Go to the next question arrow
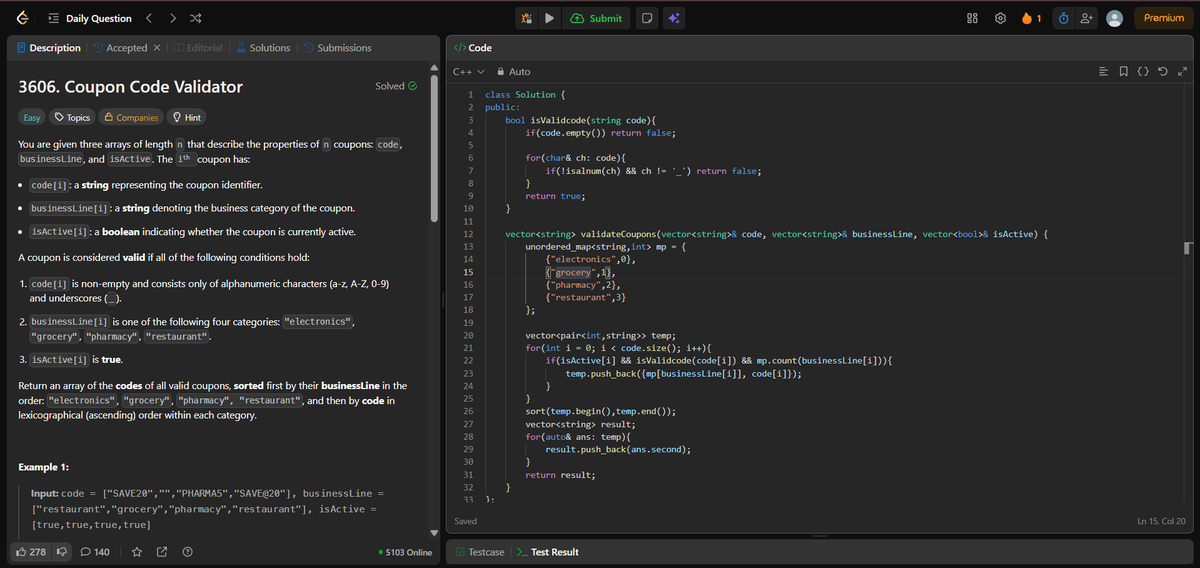The width and height of the screenshot is (1200, 568). tap(172, 18)
